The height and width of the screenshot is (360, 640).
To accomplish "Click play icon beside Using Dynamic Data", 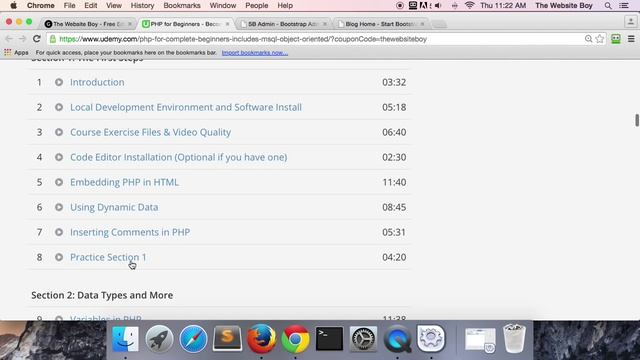I will (59, 207).
